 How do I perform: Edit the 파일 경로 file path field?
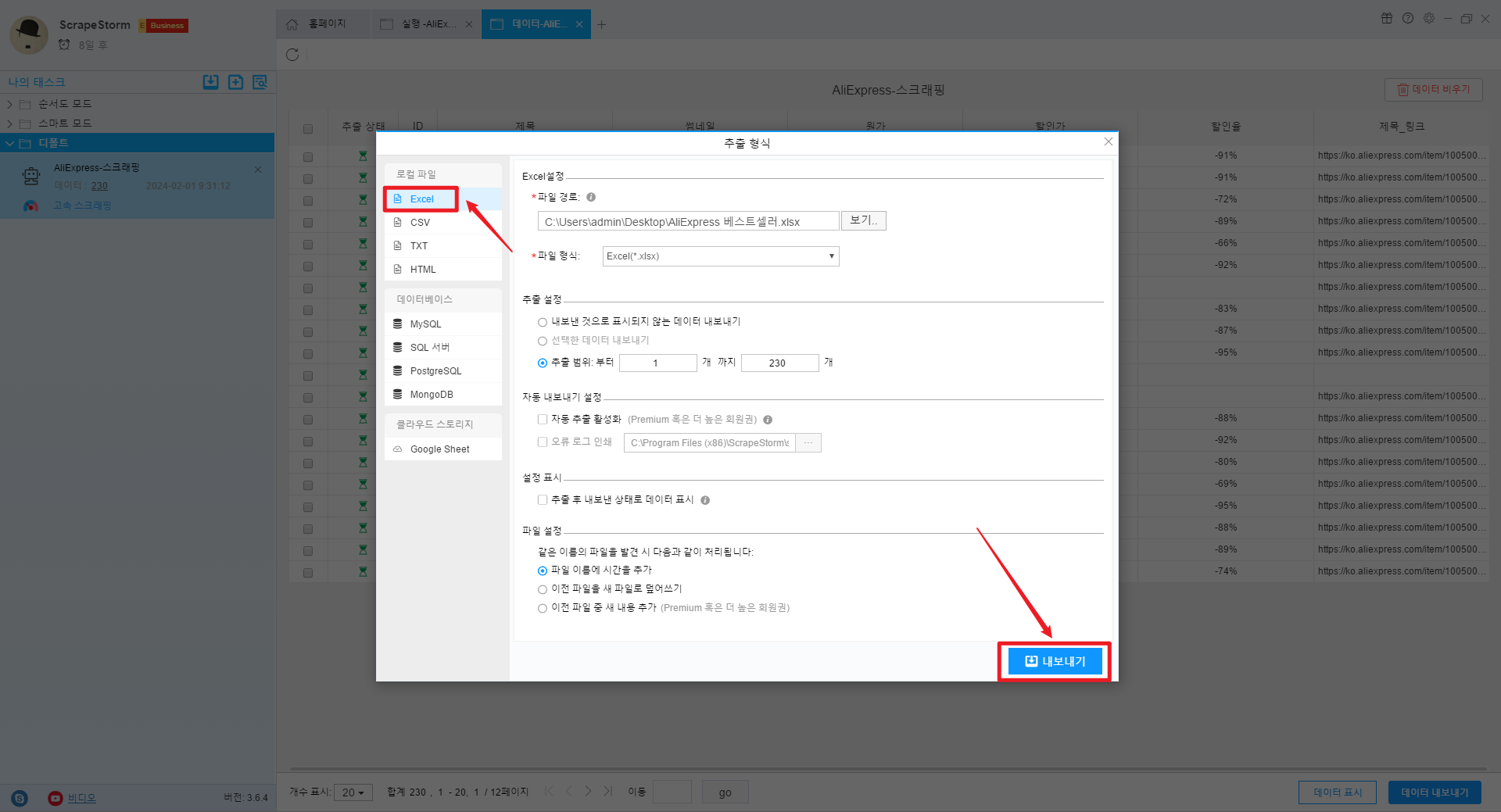click(688, 222)
